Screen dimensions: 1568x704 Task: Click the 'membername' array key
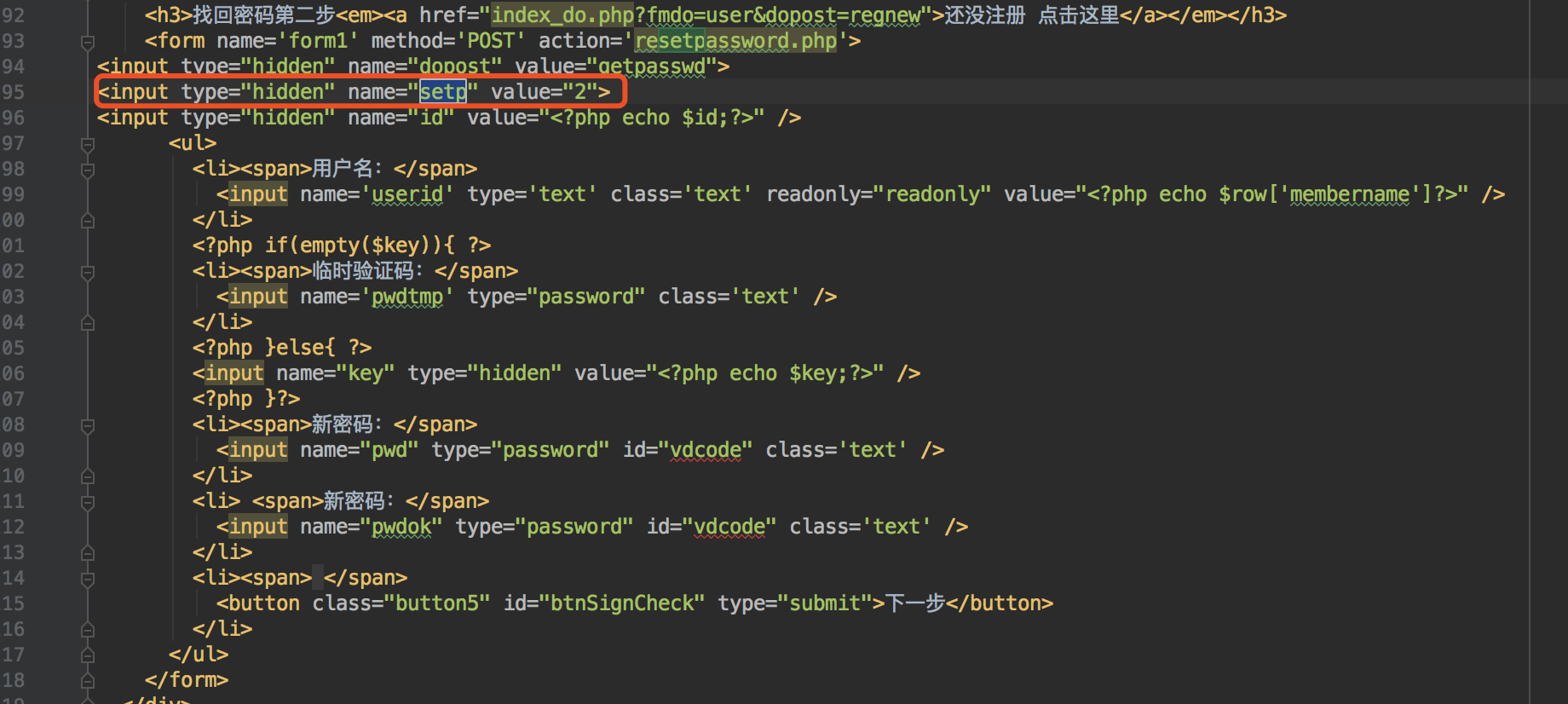pos(1349,194)
